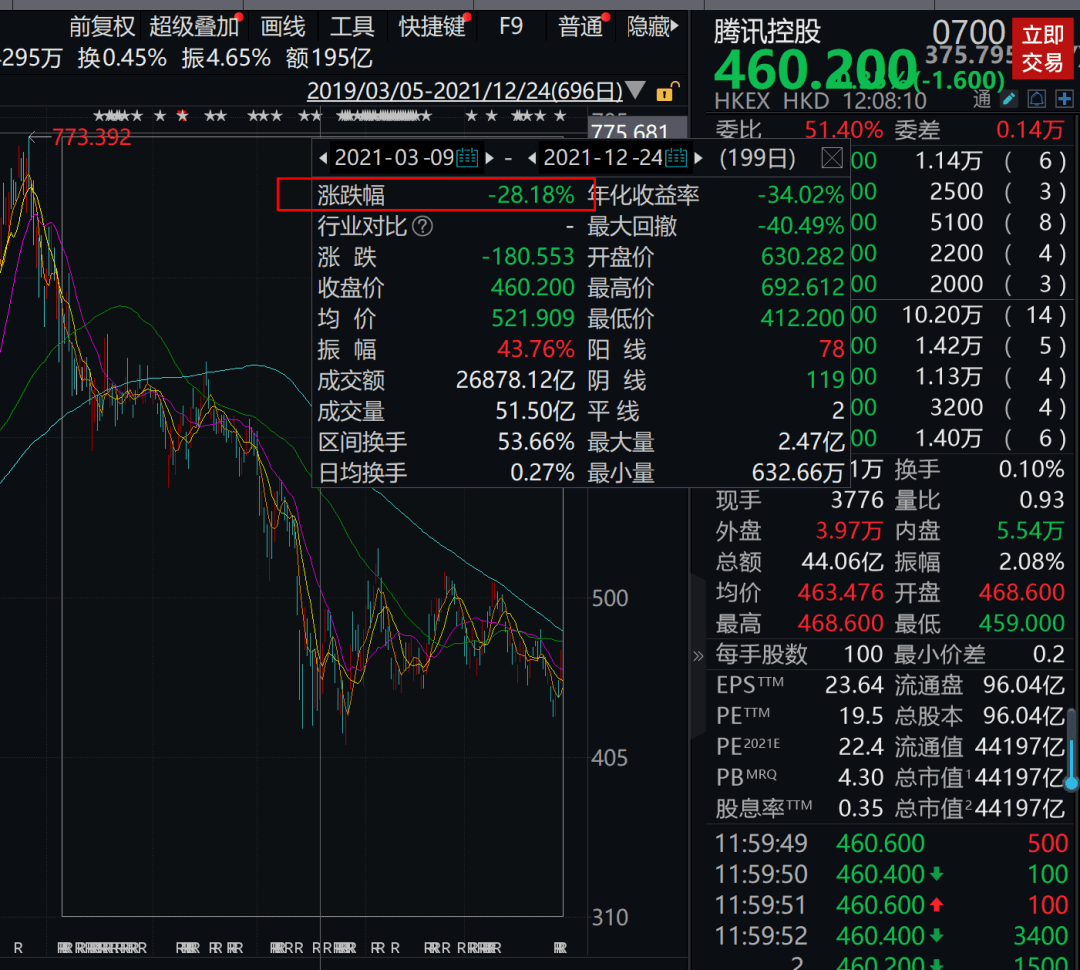Click the 立即交易 trade button

[x=1042, y=48]
